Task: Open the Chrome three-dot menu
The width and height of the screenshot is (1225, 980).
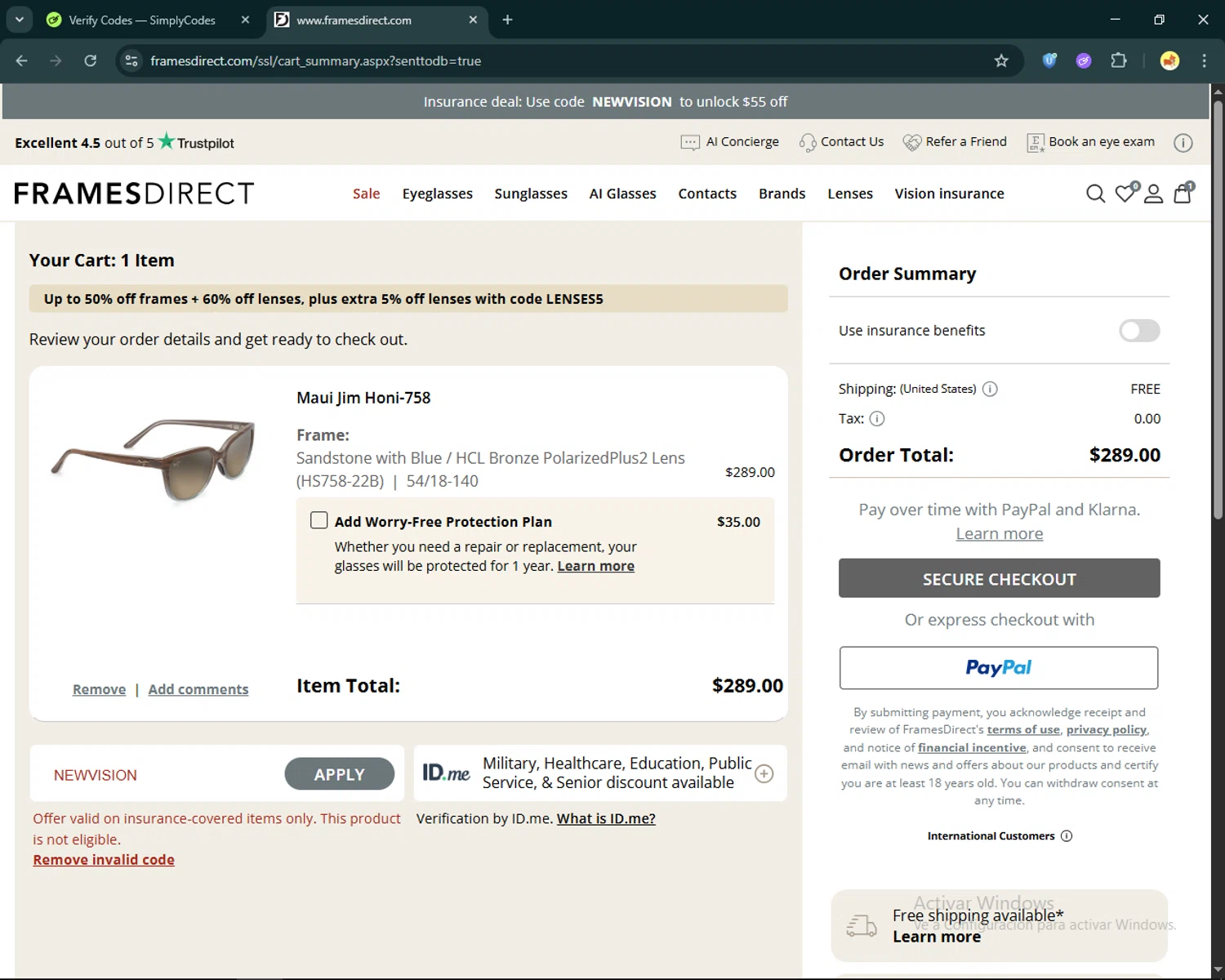Action: [x=1204, y=61]
